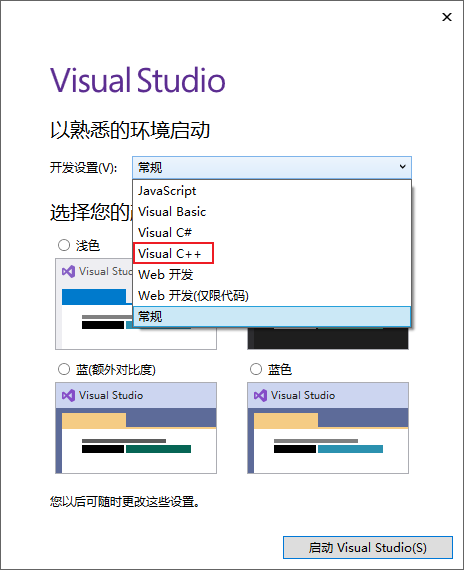Click the 开发设置(V) label
The height and width of the screenshot is (570, 464).
tap(83, 168)
